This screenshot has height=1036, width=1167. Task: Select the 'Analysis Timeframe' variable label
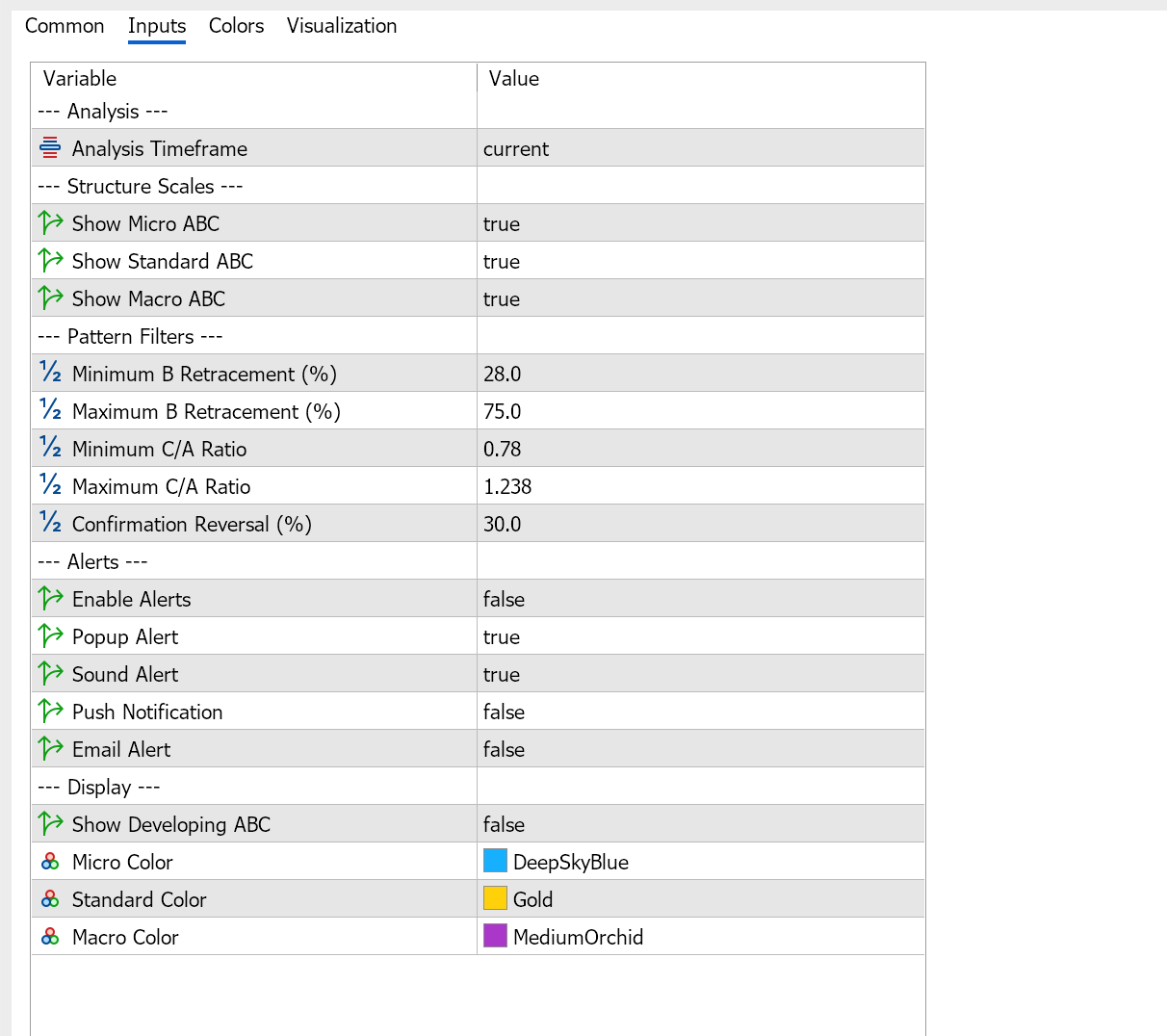tap(160, 148)
